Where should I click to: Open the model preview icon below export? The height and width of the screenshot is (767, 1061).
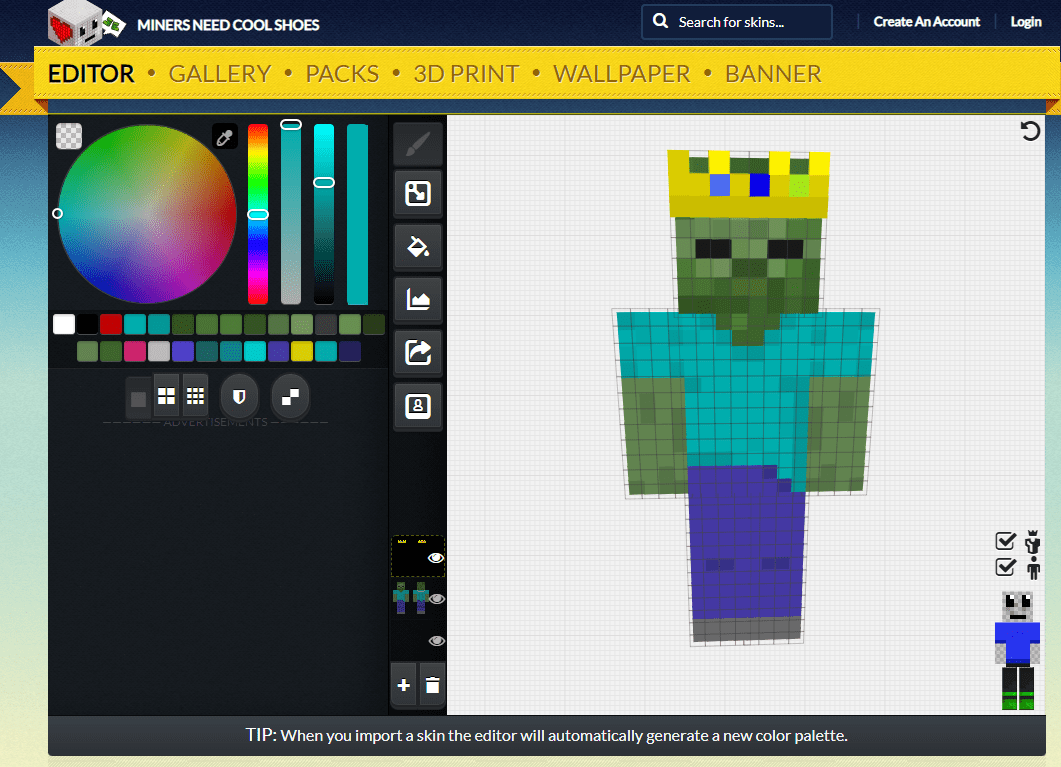[417, 406]
